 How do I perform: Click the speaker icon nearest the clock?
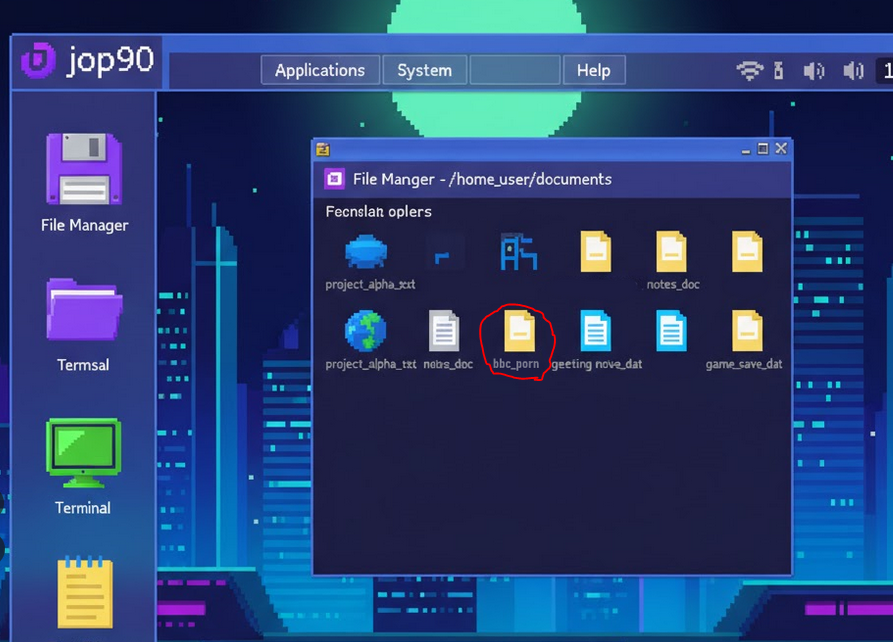point(853,71)
